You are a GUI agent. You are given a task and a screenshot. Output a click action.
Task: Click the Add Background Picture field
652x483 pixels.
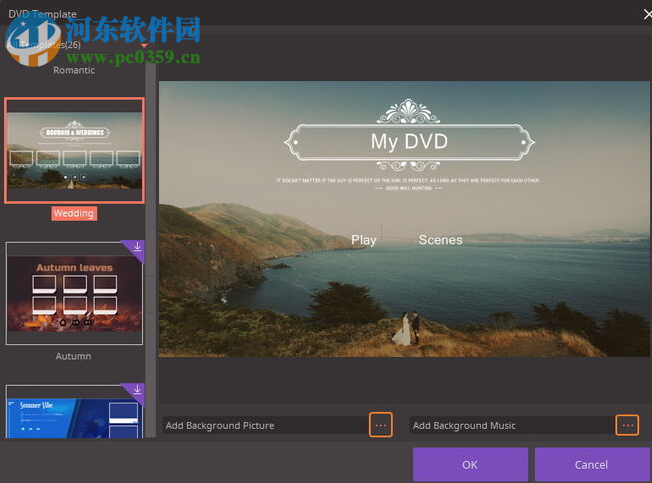coord(264,425)
